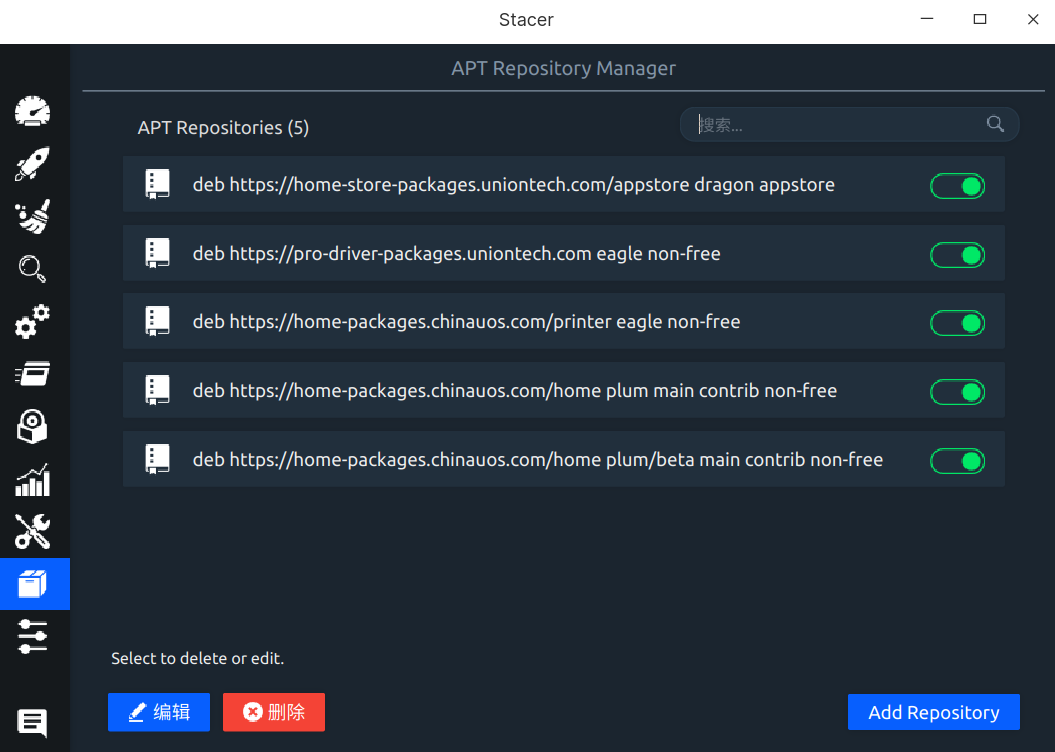Open System Cleaner broom icon

pos(32,216)
